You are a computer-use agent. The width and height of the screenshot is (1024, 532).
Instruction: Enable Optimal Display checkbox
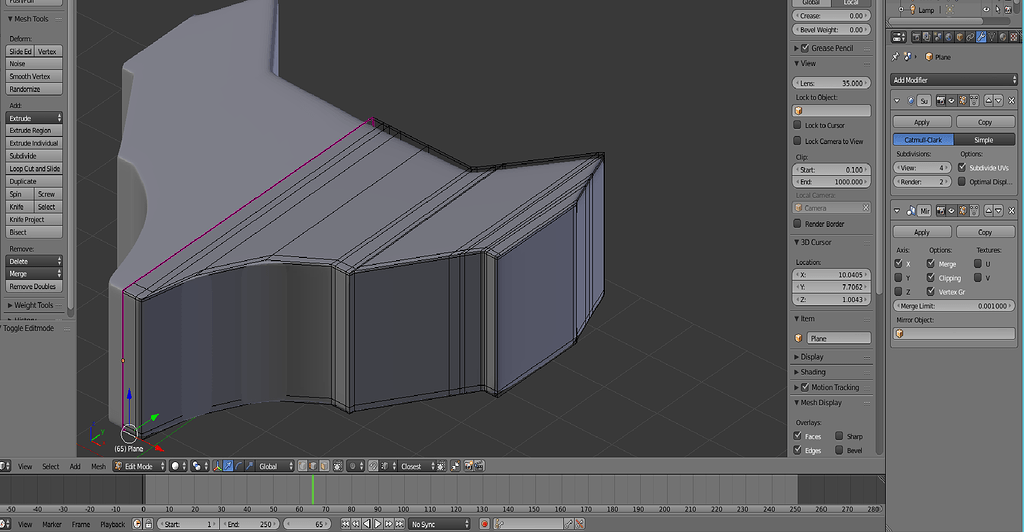tap(962, 181)
